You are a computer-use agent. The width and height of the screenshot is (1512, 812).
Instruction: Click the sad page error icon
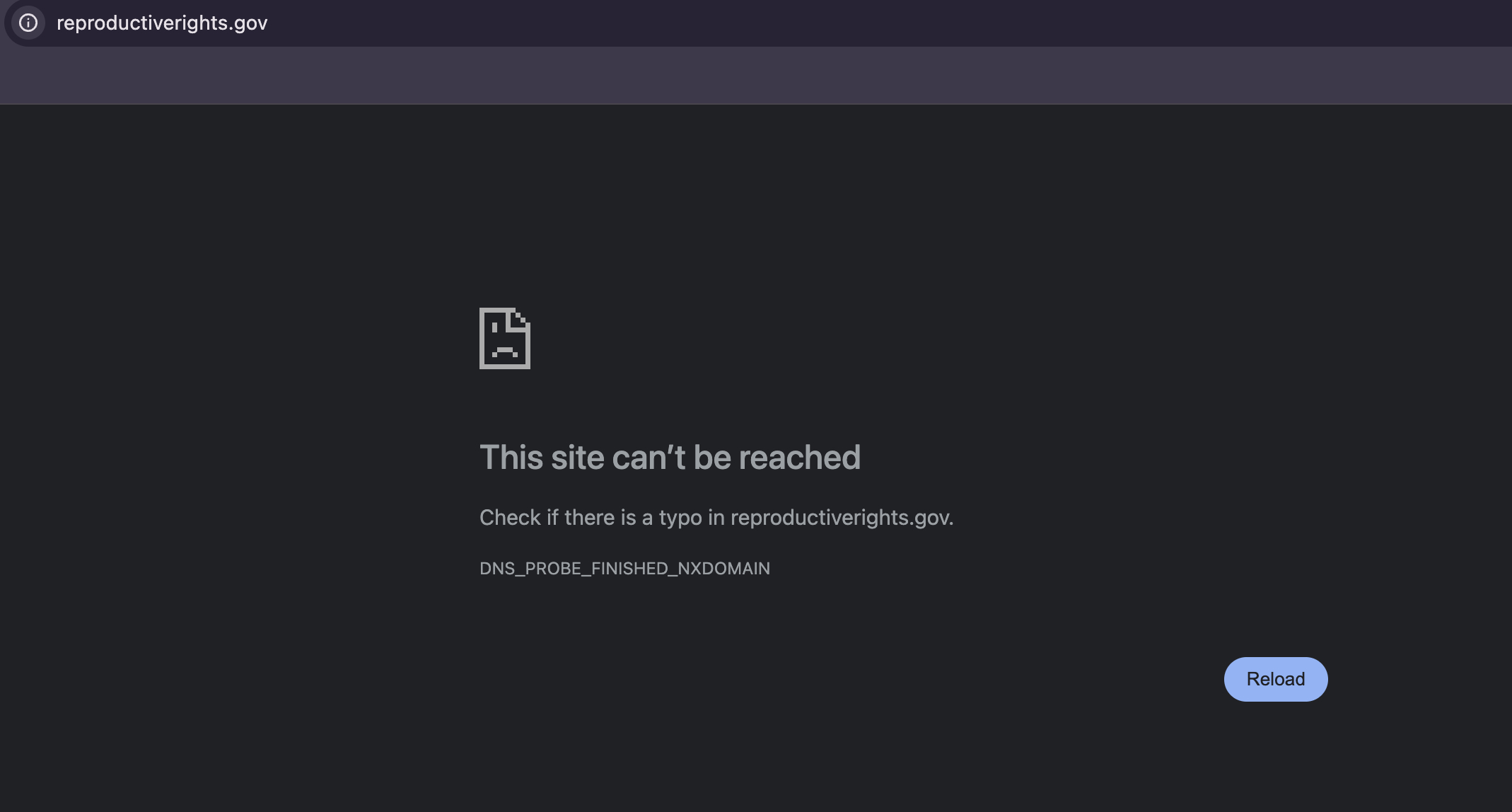point(505,338)
